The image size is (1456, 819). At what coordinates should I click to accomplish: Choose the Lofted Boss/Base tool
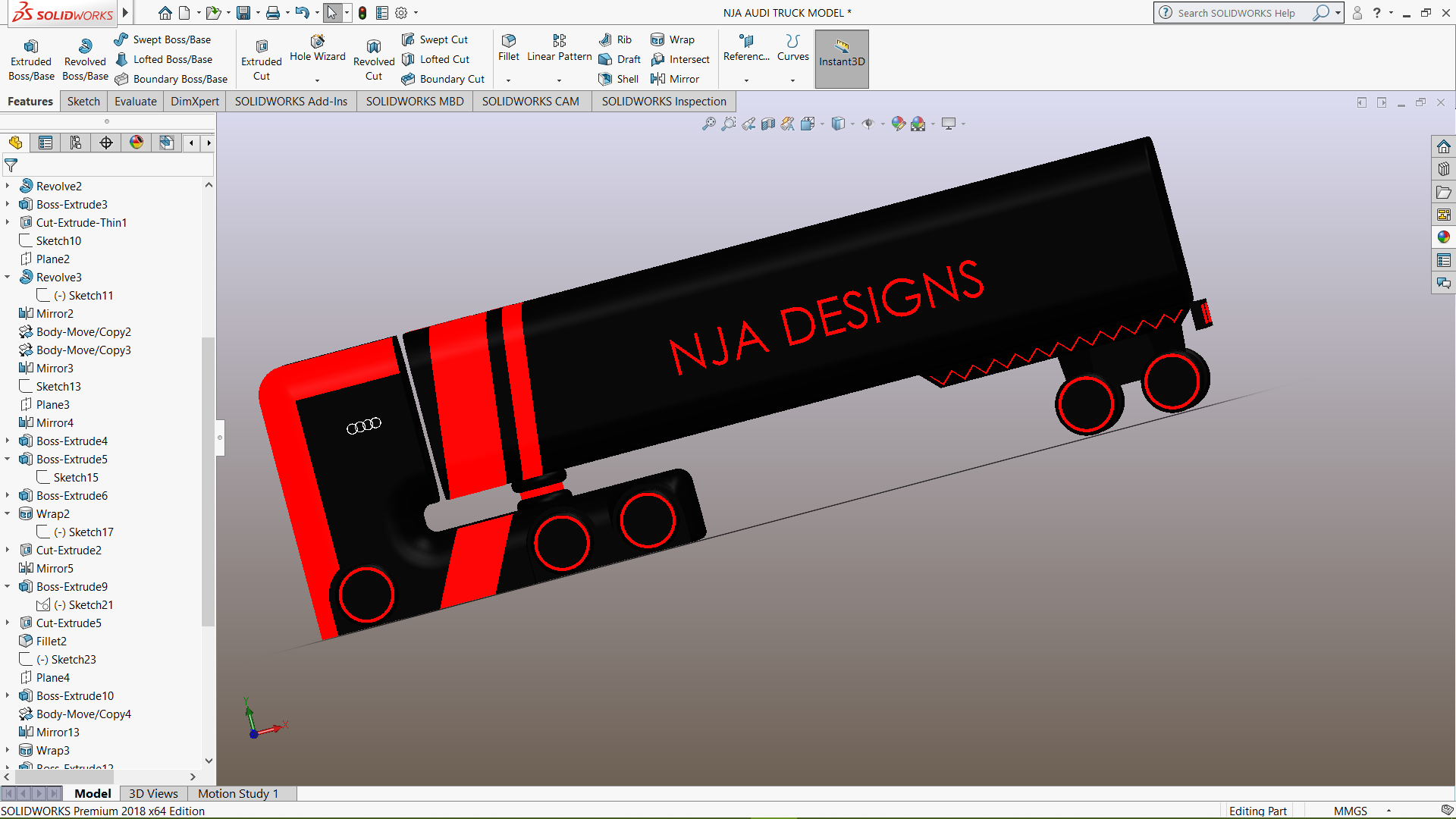[163, 59]
